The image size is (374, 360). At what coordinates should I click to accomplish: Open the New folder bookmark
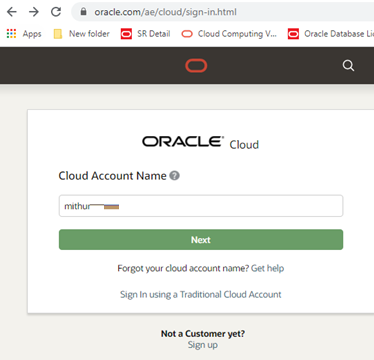coord(81,34)
